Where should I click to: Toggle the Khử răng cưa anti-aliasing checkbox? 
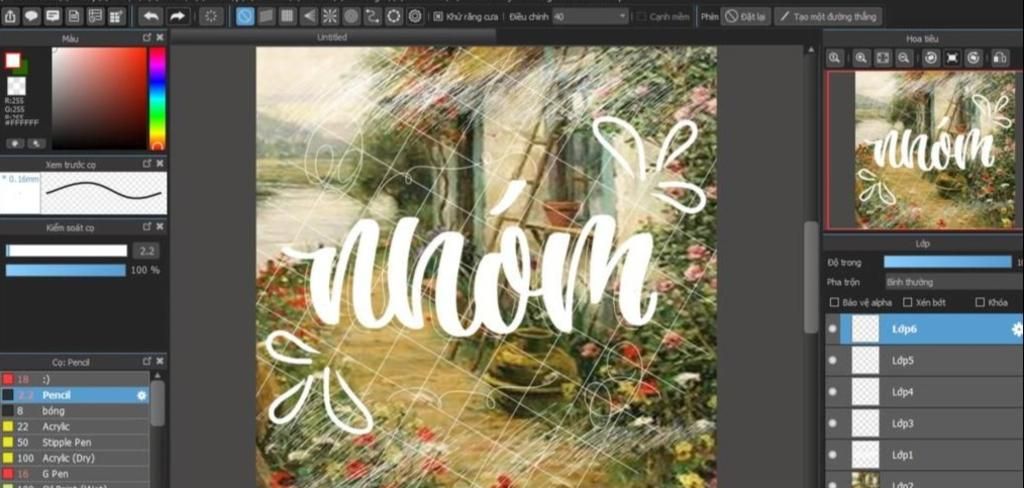(438, 17)
